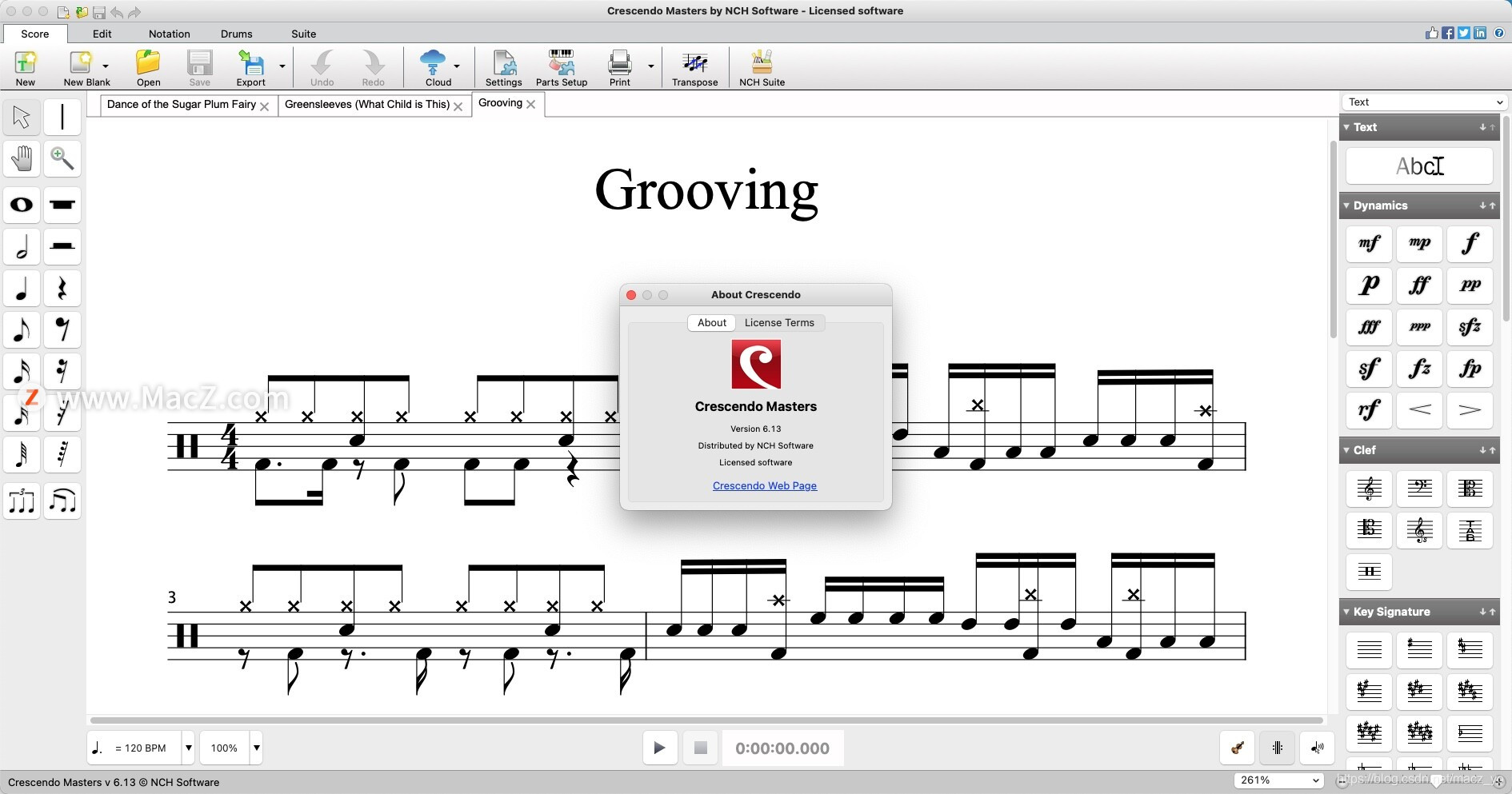The image size is (1512, 794).
Task: Insert bass clef
Action: (1419, 489)
